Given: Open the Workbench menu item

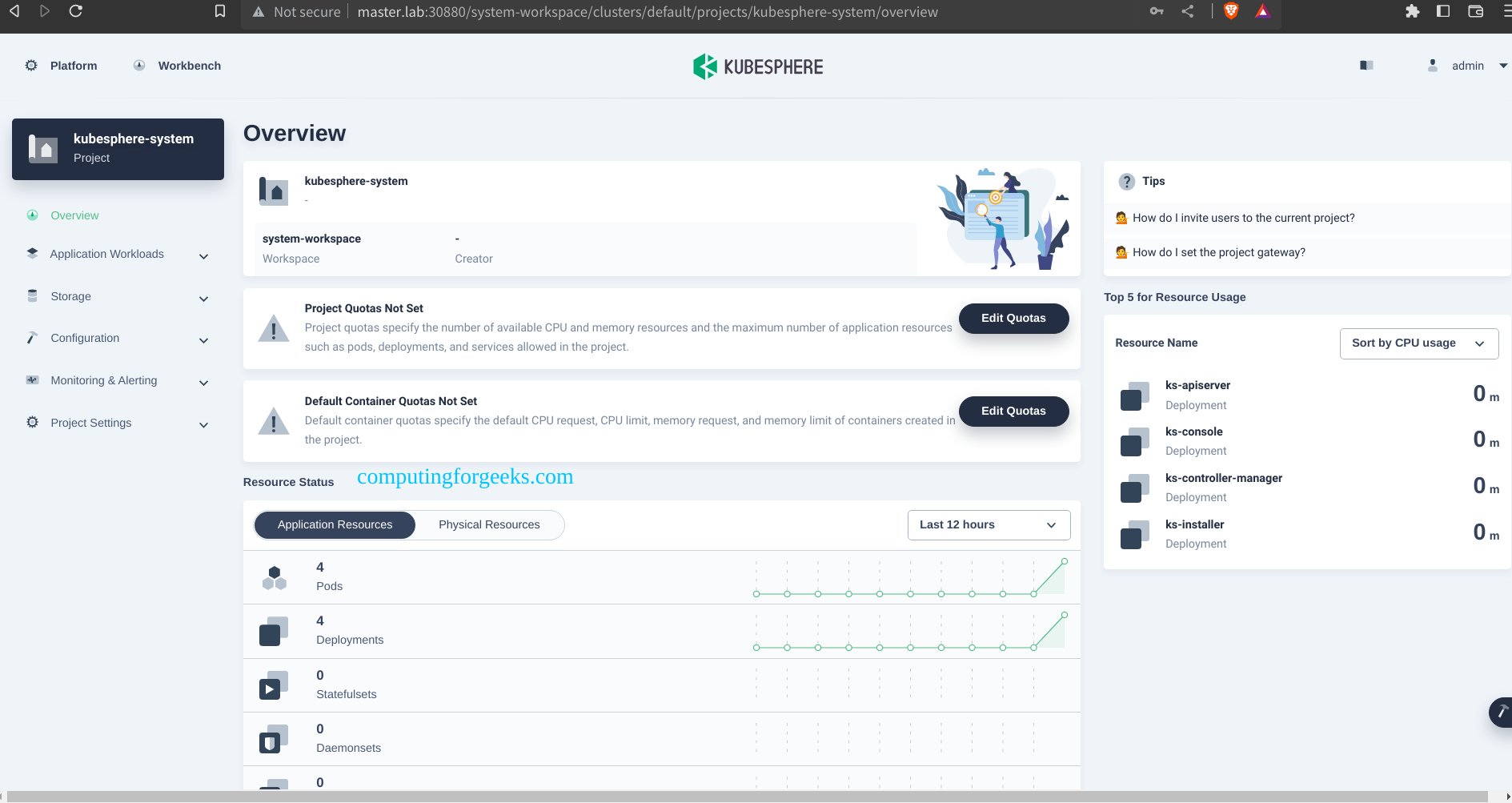Looking at the screenshot, I should (177, 66).
